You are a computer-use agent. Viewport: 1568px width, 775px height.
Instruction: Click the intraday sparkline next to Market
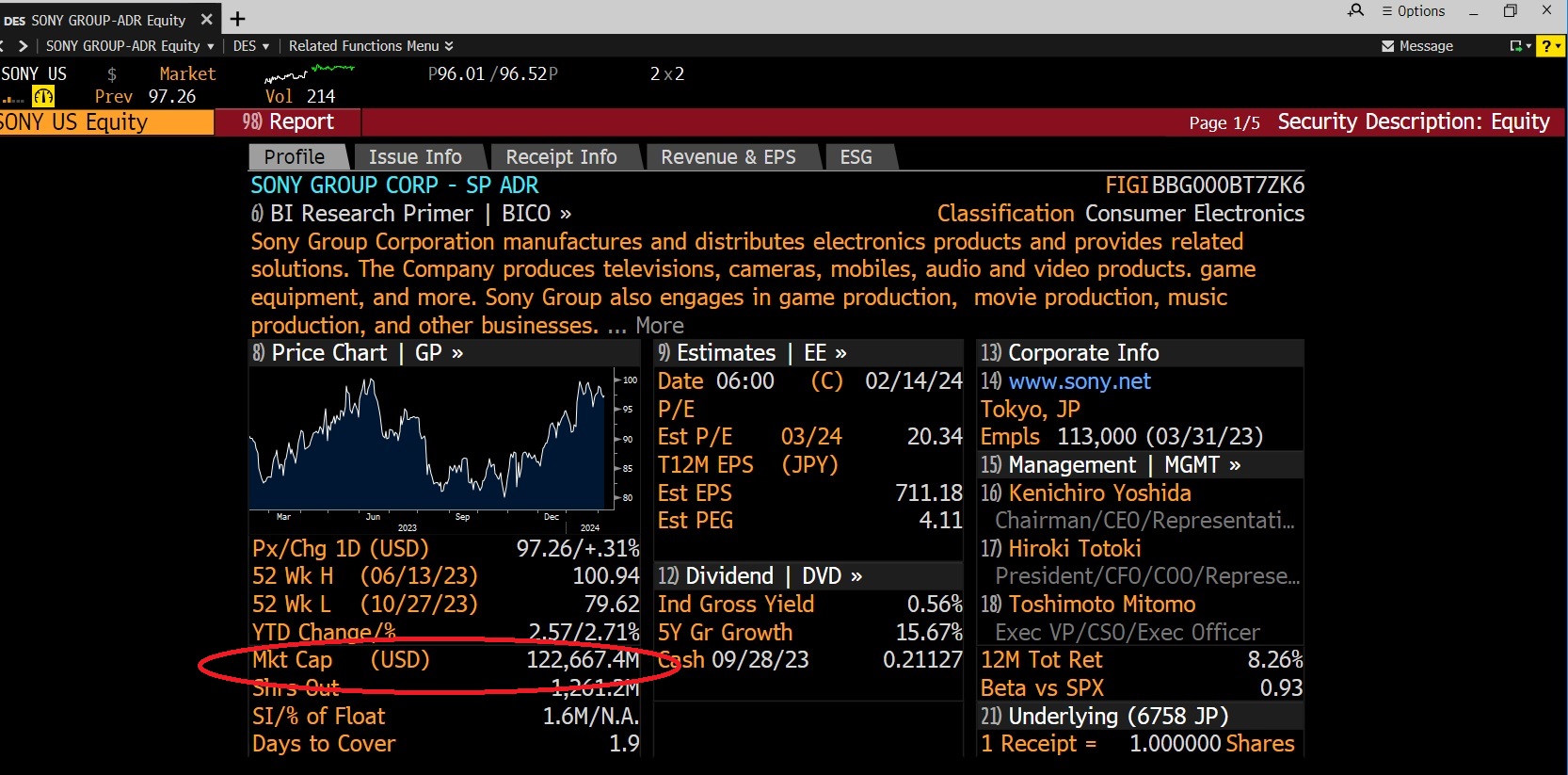point(309,73)
